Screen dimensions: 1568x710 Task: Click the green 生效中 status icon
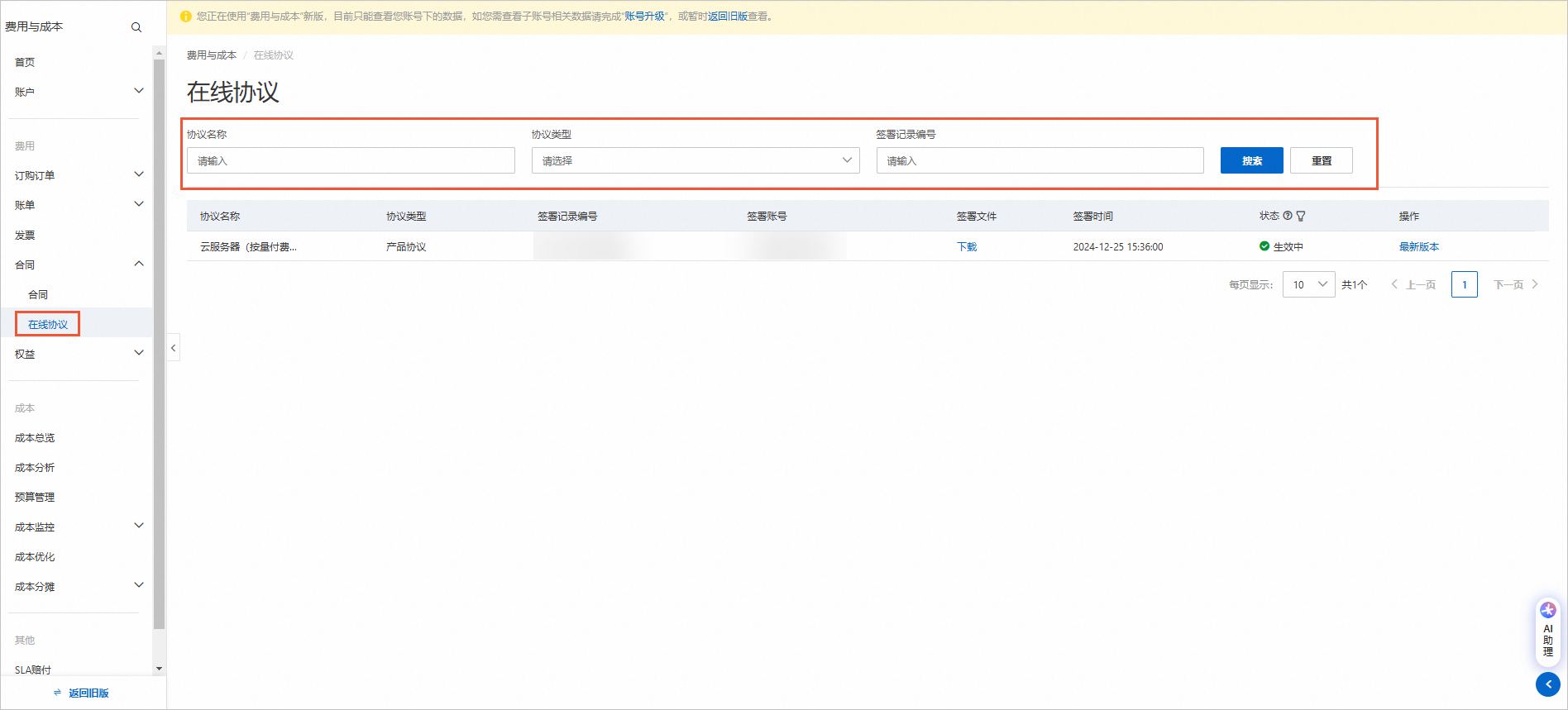1264,246
